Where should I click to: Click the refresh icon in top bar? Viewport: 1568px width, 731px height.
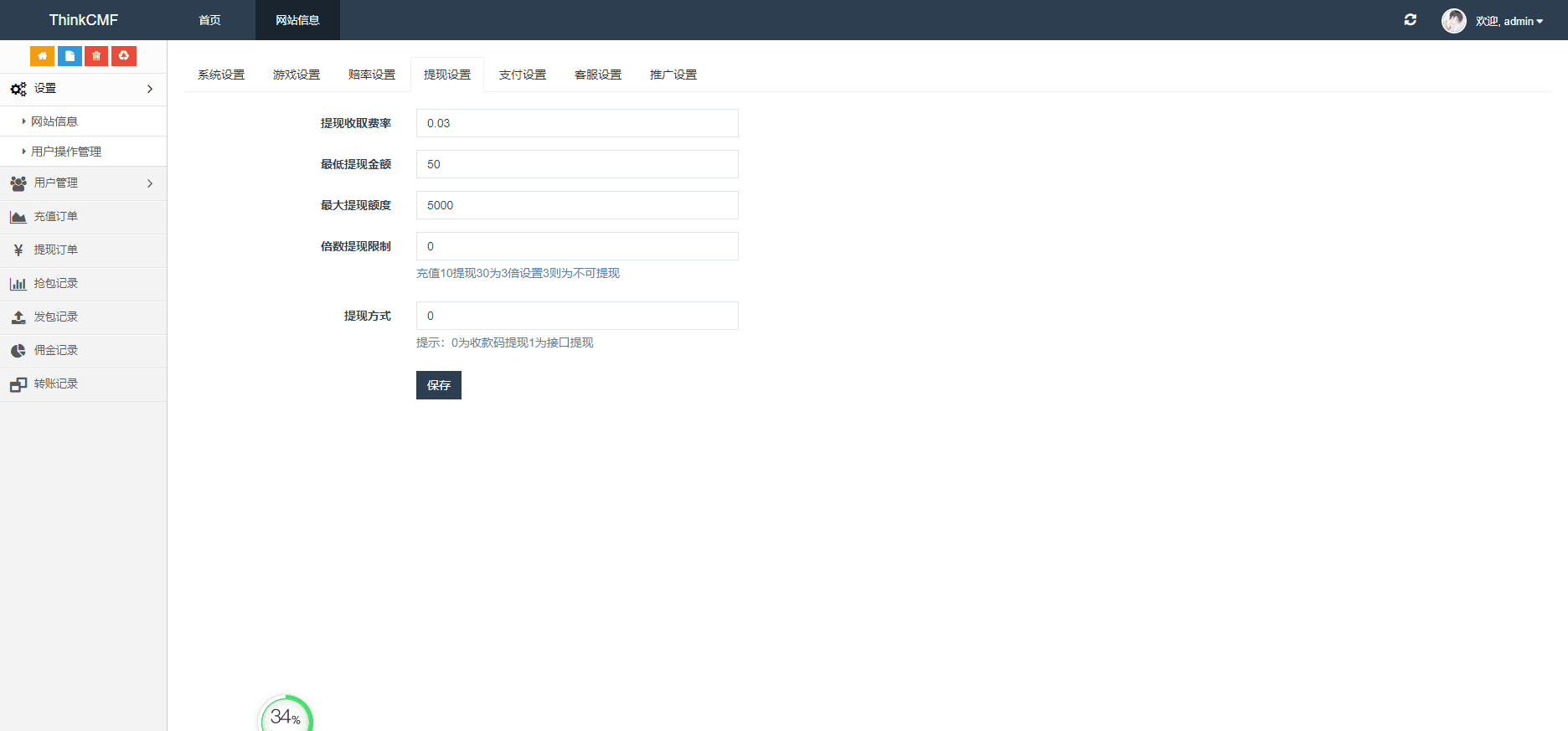click(x=1411, y=19)
